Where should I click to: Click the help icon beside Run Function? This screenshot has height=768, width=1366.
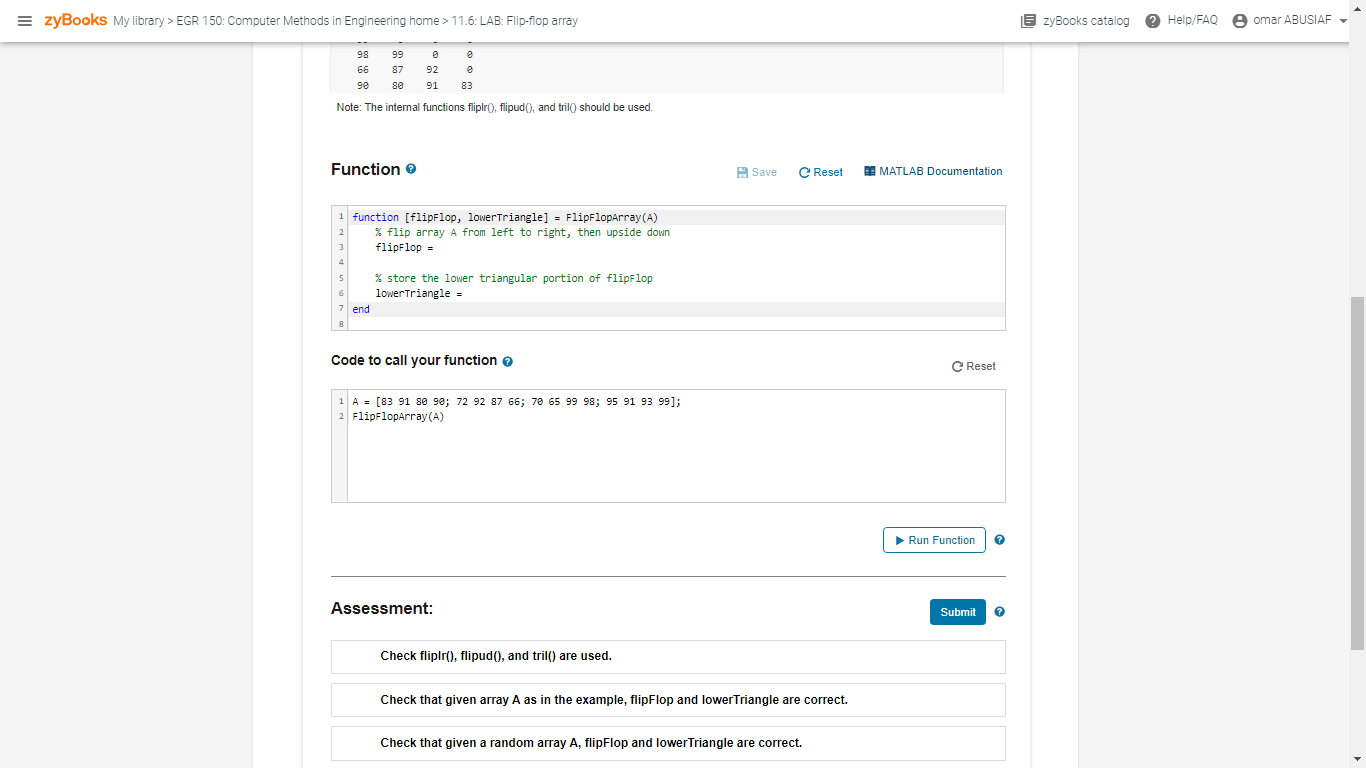[x=999, y=539]
